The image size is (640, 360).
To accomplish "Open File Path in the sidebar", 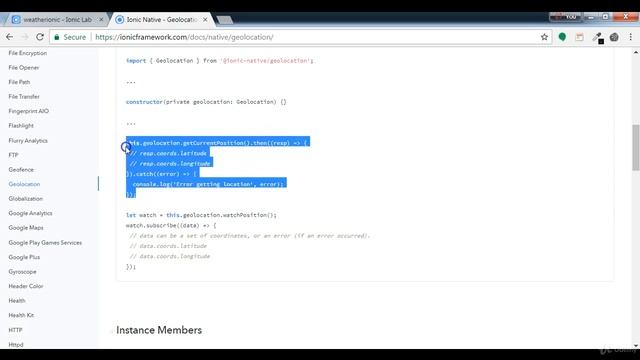I will click(x=19, y=82).
